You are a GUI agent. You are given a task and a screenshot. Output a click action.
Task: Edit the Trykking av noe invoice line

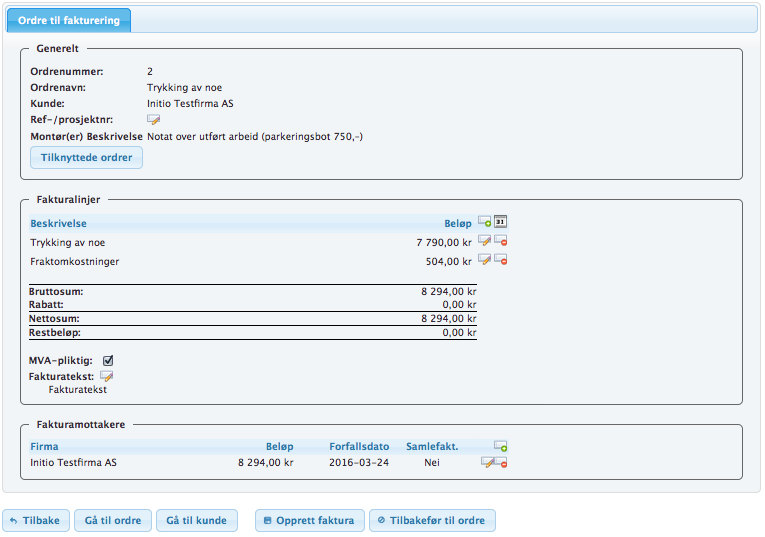coord(484,240)
